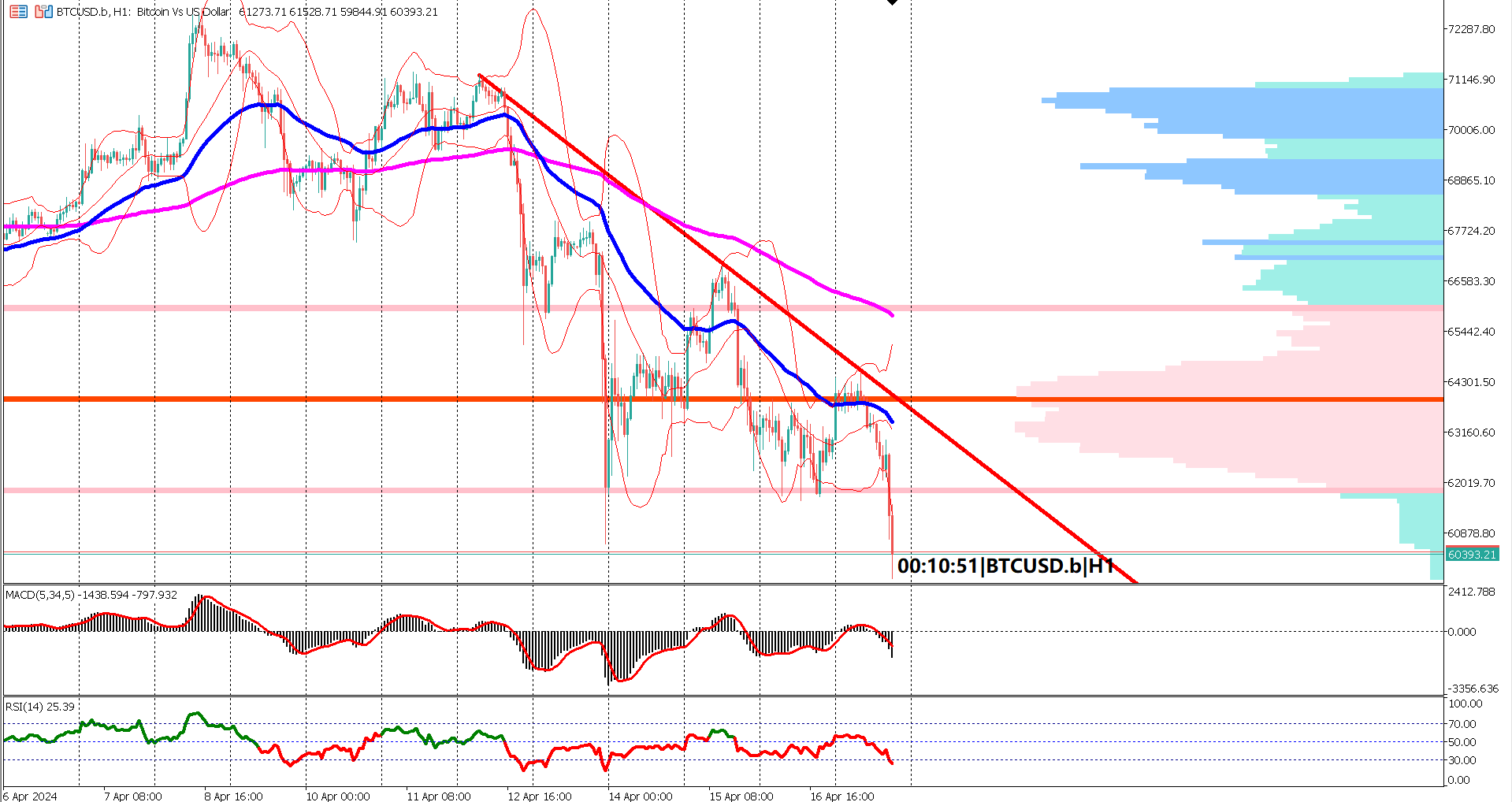Select the black arrow marker above the chart
The width and height of the screenshot is (1512, 802).
(x=893, y=4)
